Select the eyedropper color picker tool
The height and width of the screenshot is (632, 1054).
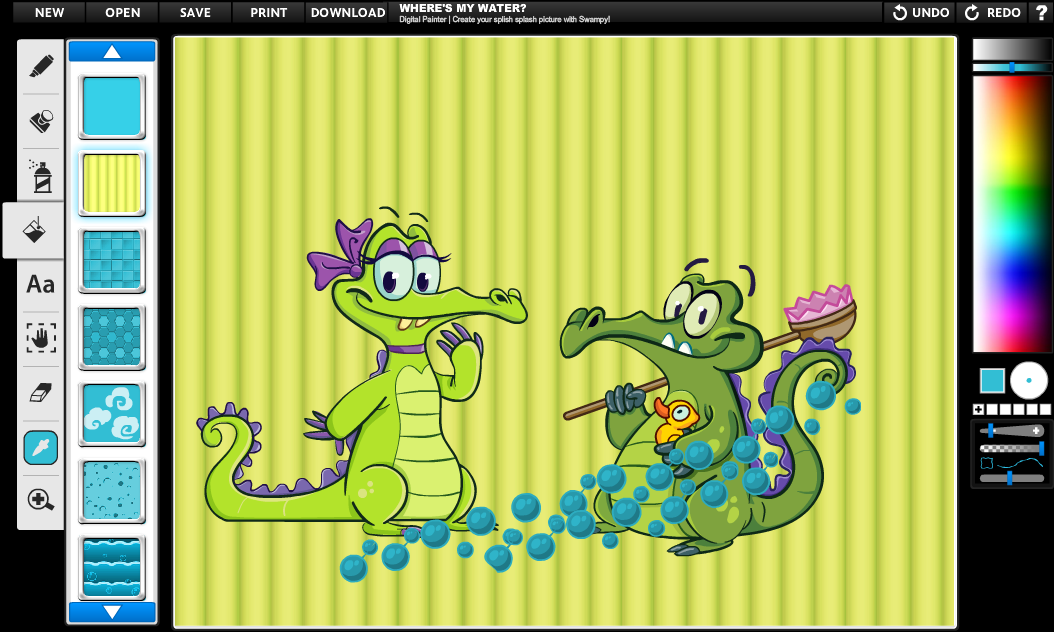click(40, 447)
